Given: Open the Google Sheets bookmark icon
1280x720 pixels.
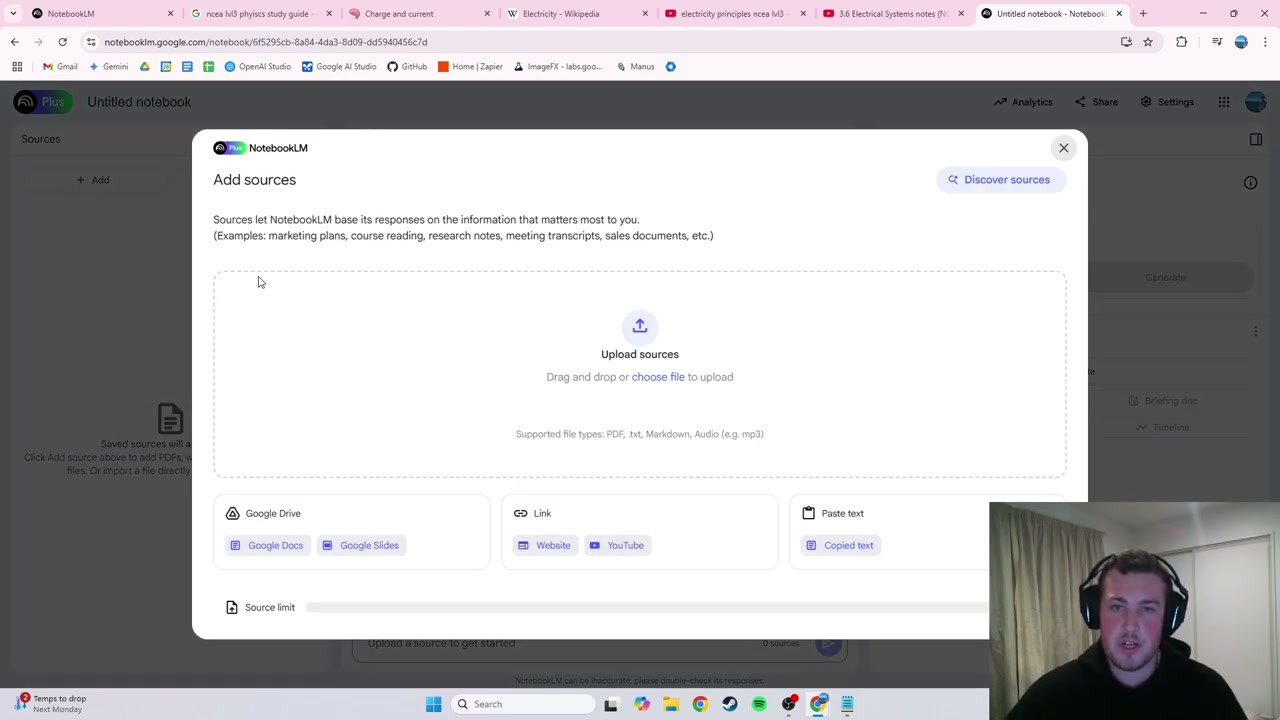Looking at the screenshot, I should coord(208,67).
